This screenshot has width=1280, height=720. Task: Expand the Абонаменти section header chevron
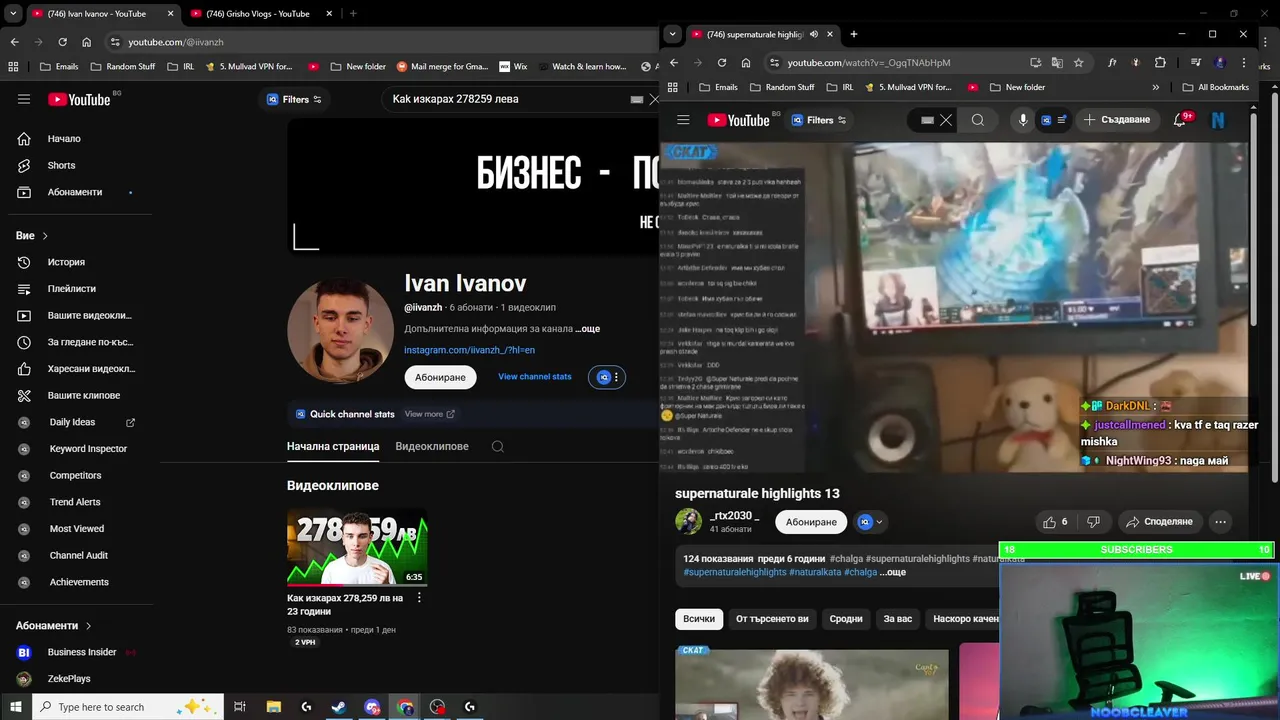click(88, 626)
